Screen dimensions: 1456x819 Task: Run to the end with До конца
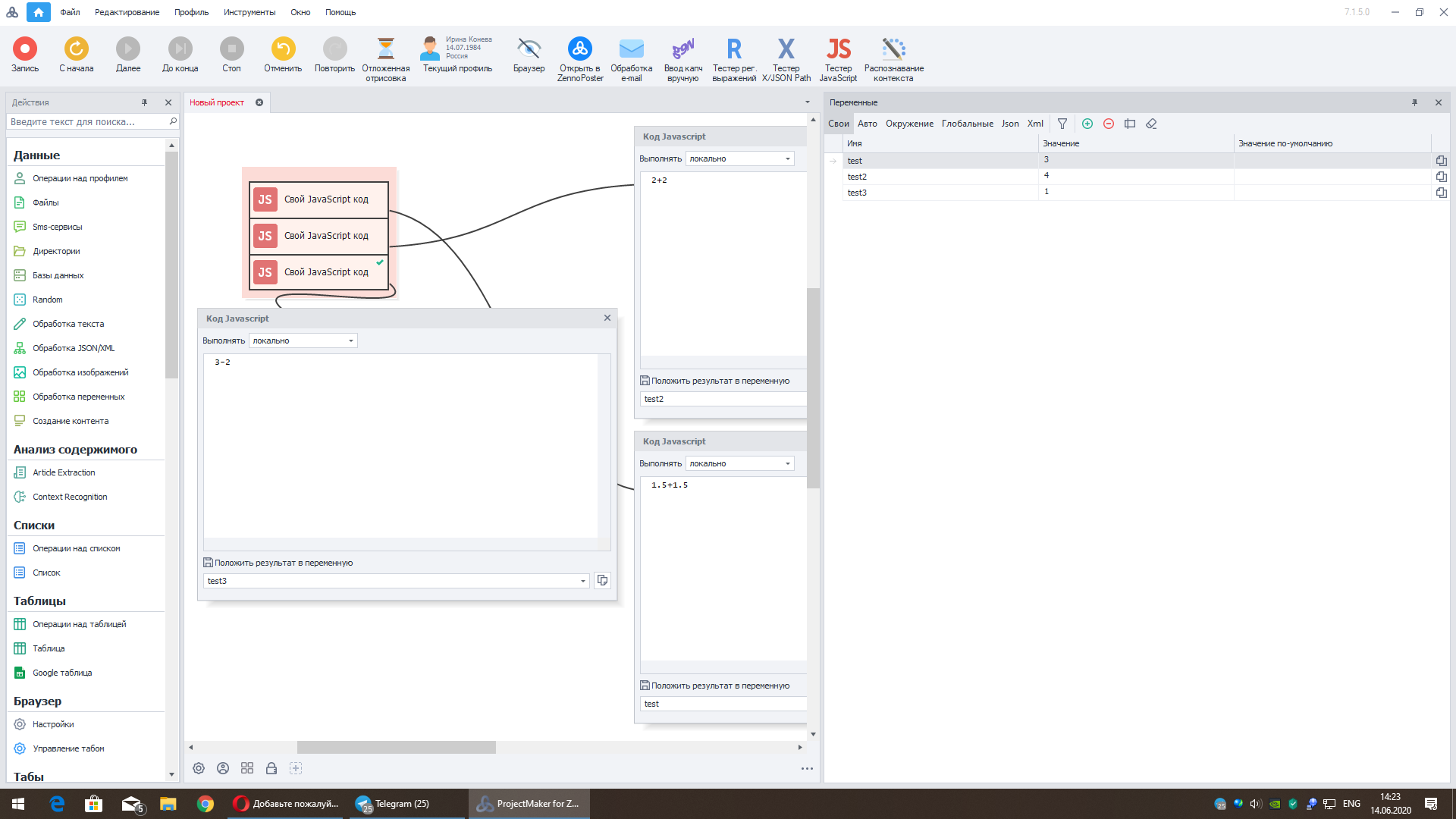[x=180, y=55]
